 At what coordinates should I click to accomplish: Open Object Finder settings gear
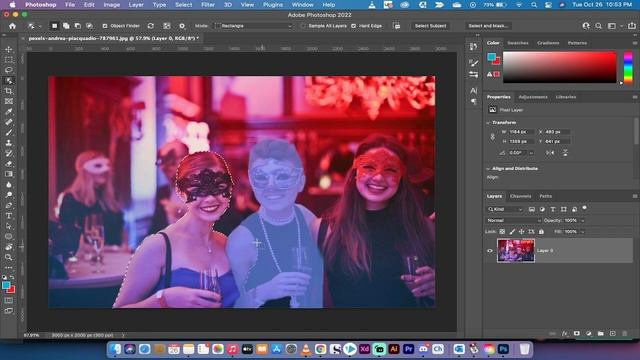click(182, 26)
